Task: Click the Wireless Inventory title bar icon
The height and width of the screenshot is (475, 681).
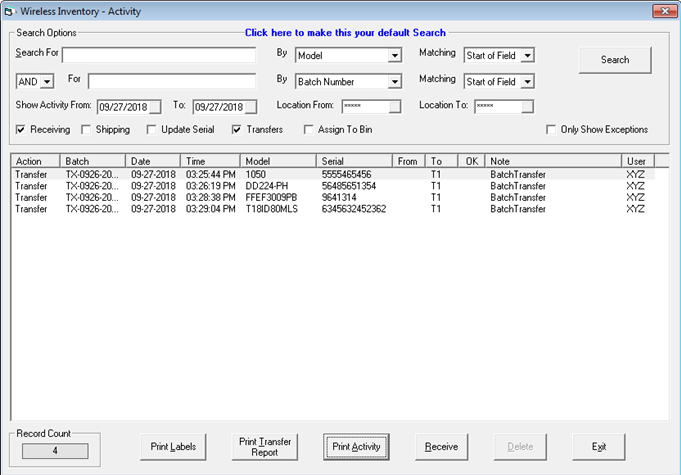Action: [x=9, y=12]
